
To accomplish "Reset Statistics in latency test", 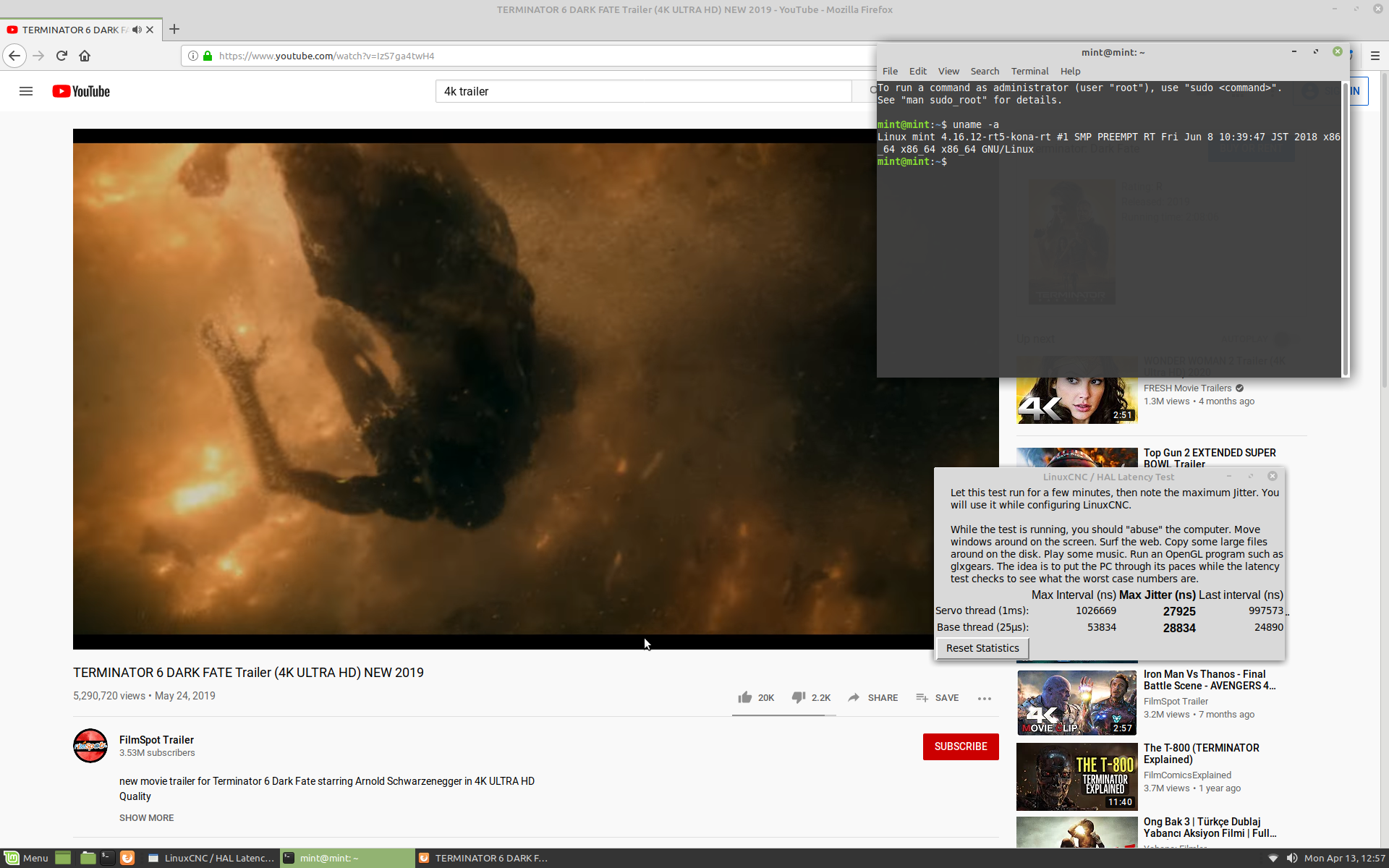I will [x=982, y=648].
